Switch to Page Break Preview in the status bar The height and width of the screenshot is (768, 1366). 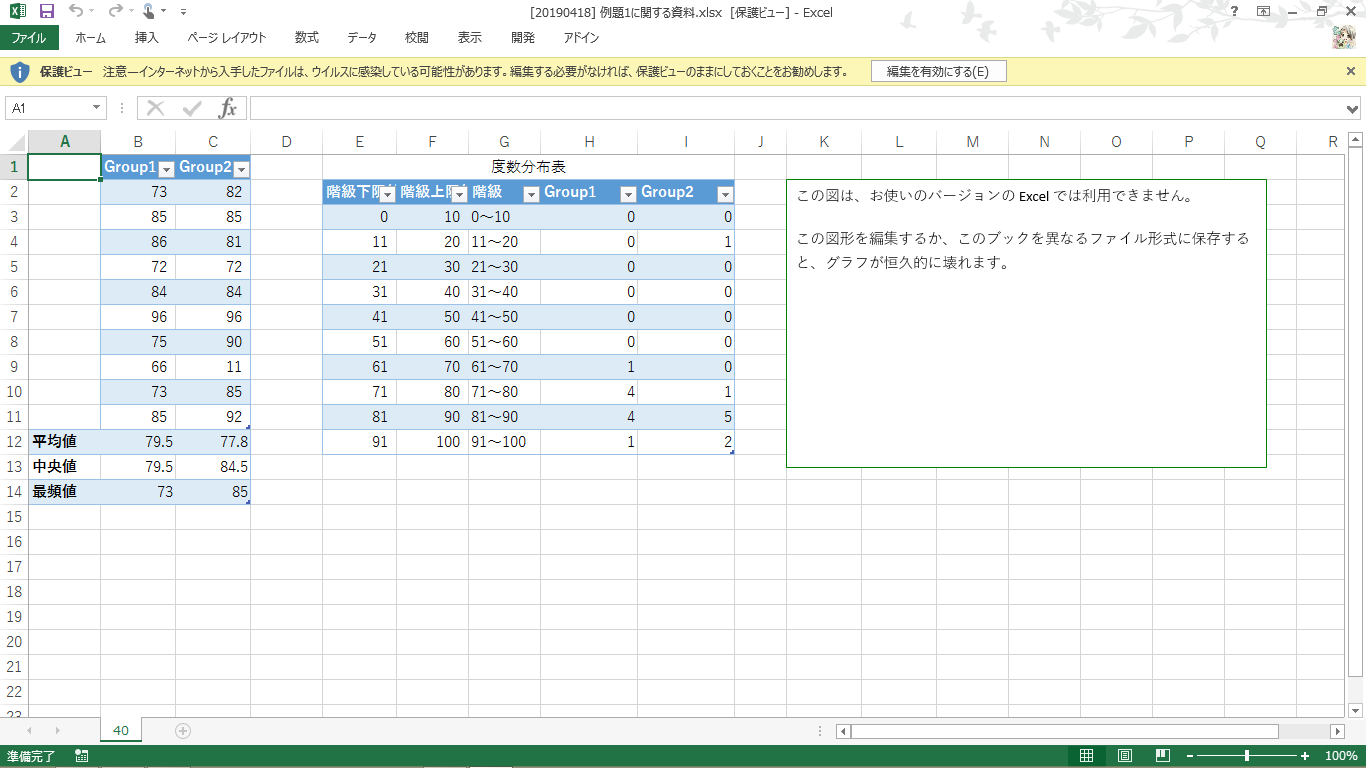click(1162, 756)
